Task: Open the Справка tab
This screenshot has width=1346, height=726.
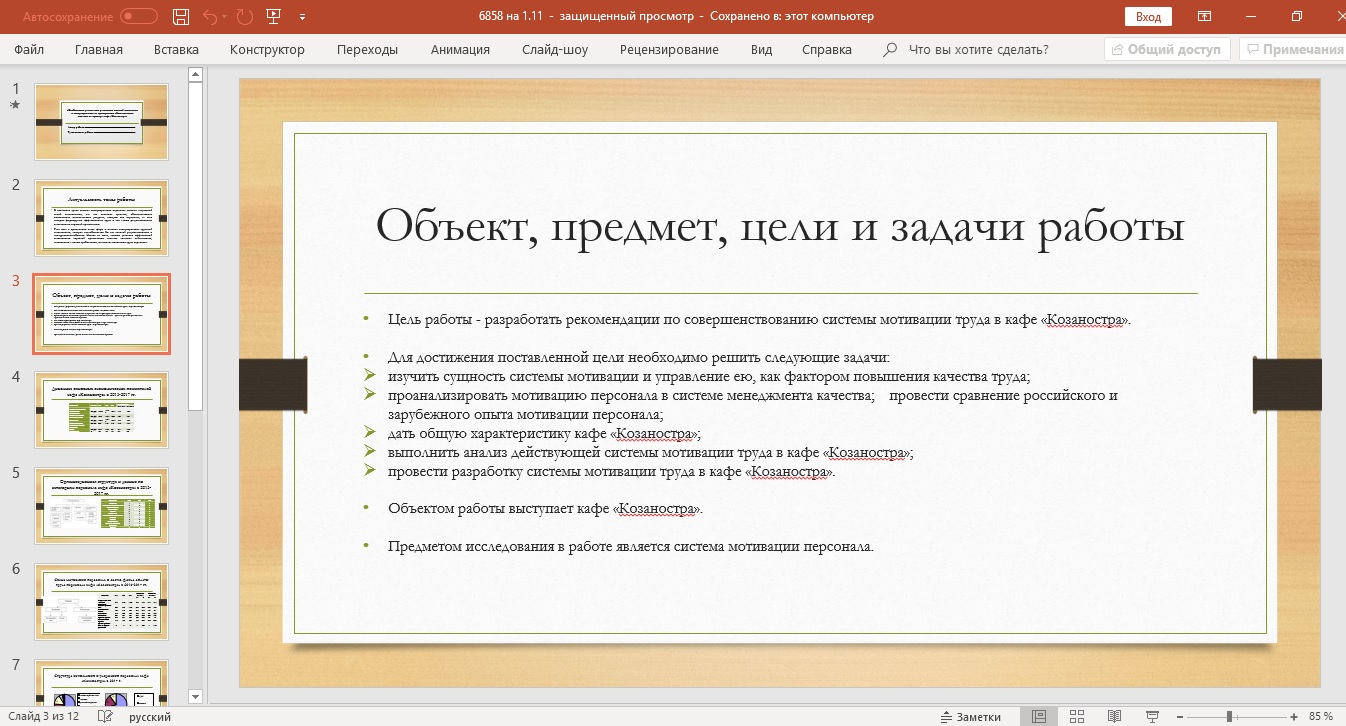Action: coord(827,49)
